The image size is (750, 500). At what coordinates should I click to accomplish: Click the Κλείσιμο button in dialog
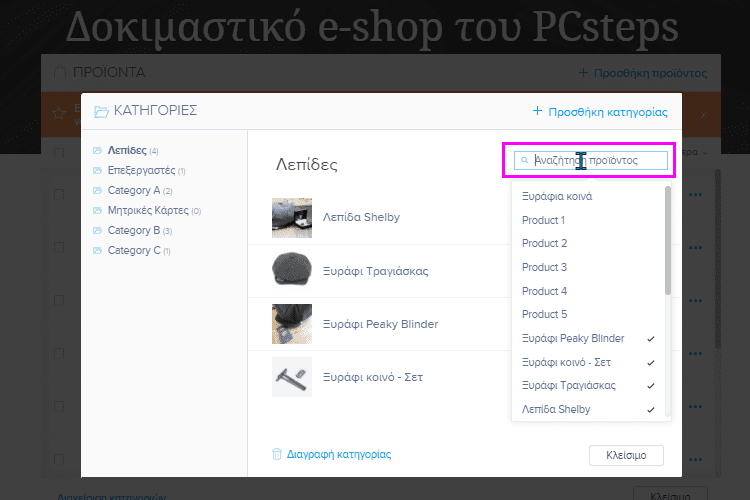click(626, 455)
